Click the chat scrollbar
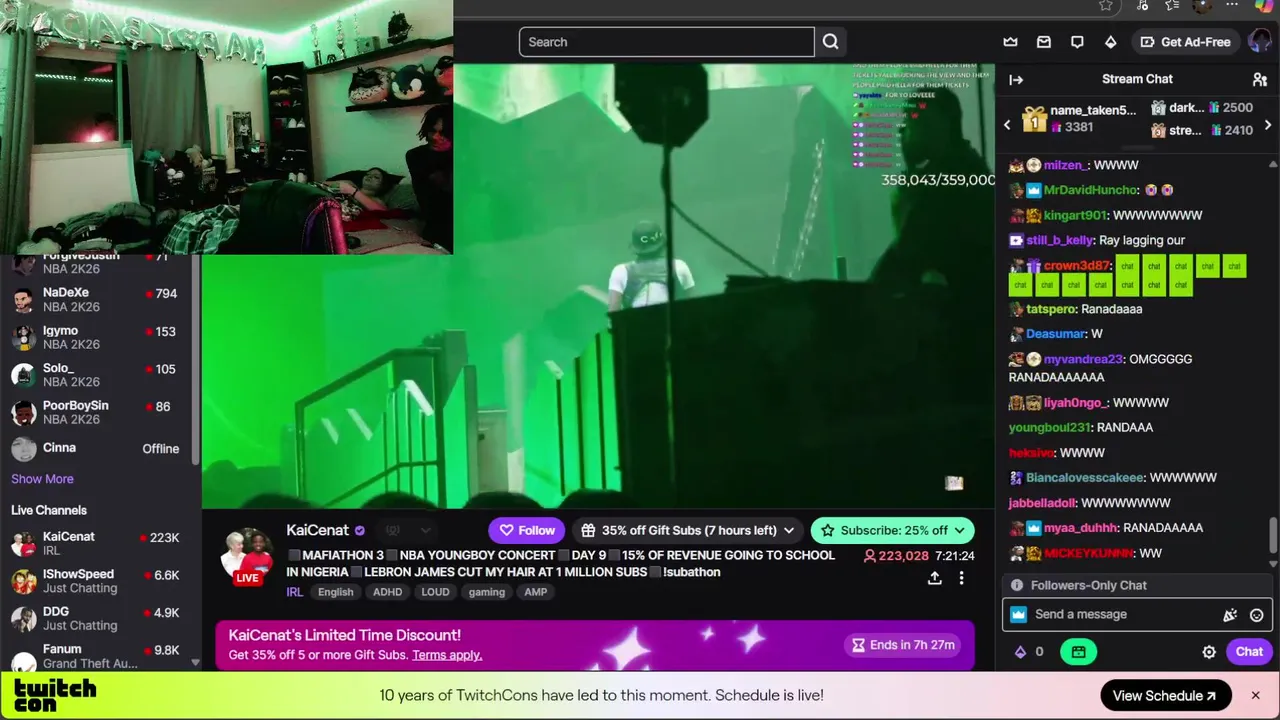 point(1273,533)
